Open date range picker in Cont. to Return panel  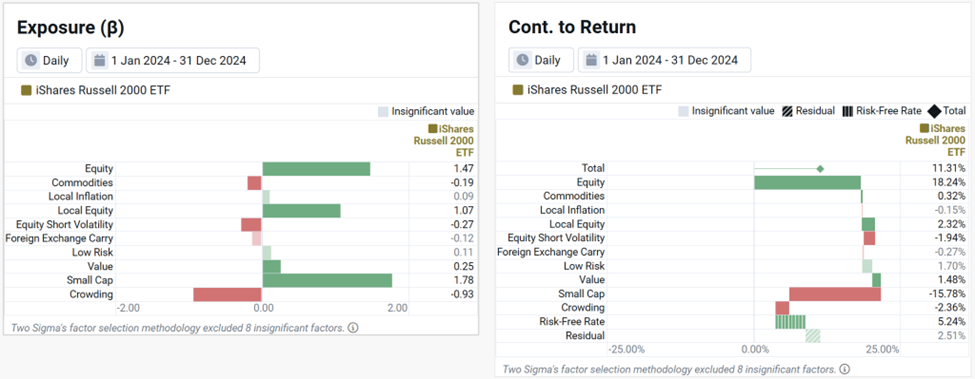coord(664,60)
